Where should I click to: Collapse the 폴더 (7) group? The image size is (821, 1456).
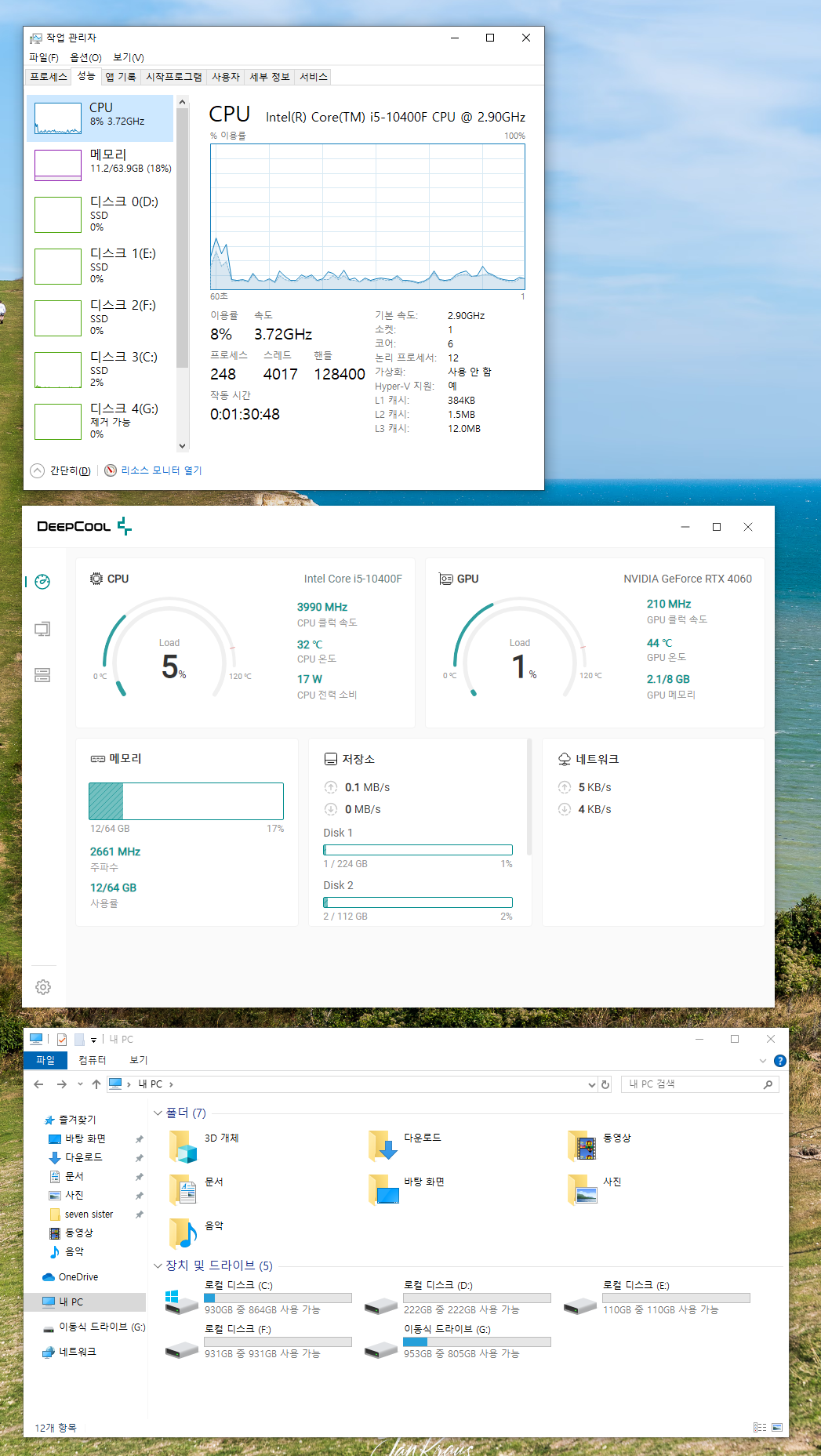158,1113
